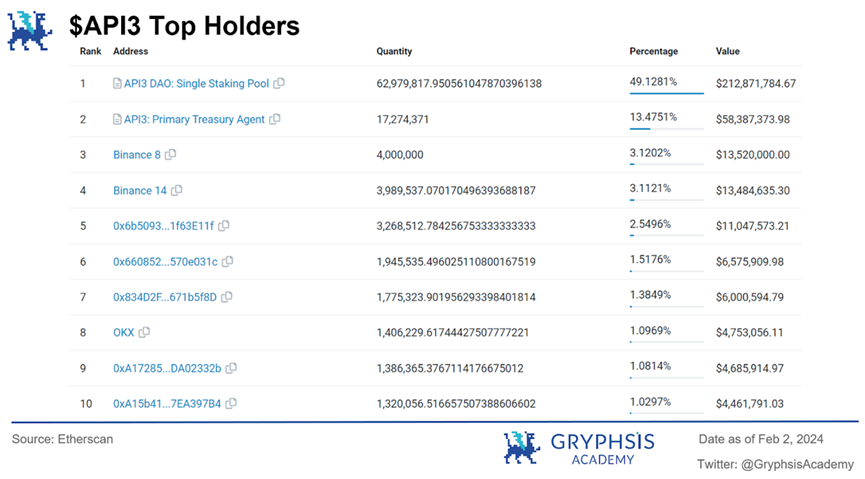Image resolution: width=865 pixels, height=479 pixels.
Task: Click the 49.1281% percentage bar
Action: tap(666, 94)
